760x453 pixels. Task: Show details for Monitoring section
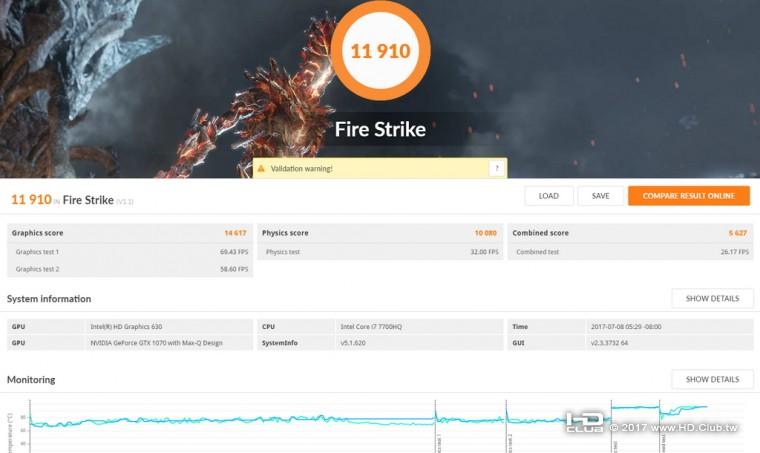(x=712, y=379)
